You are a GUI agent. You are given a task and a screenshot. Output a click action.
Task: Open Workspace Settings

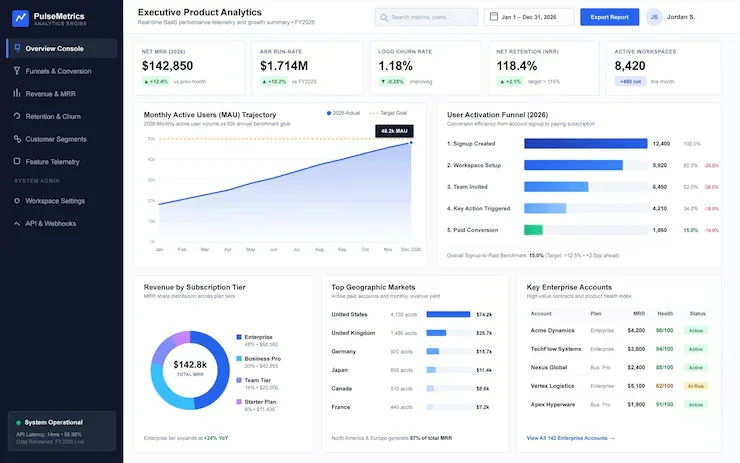(62, 201)
